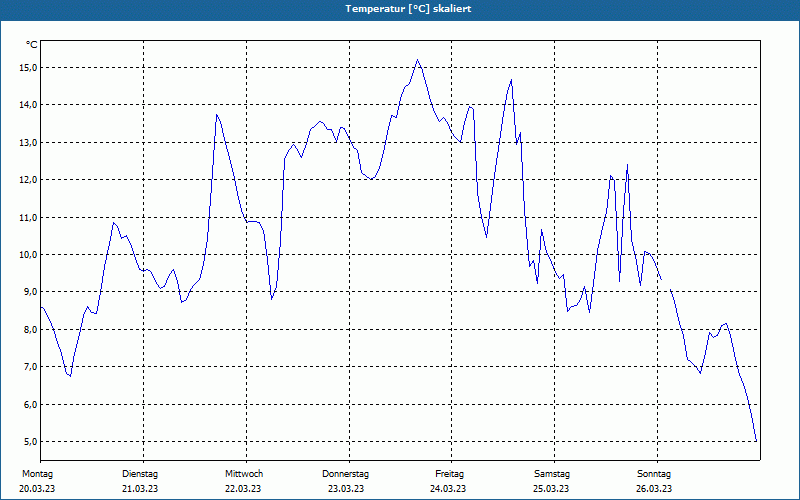The image size is (800, 500).
Task: Click the 8,0 y-axis value
Action: [x=30, y=330]
